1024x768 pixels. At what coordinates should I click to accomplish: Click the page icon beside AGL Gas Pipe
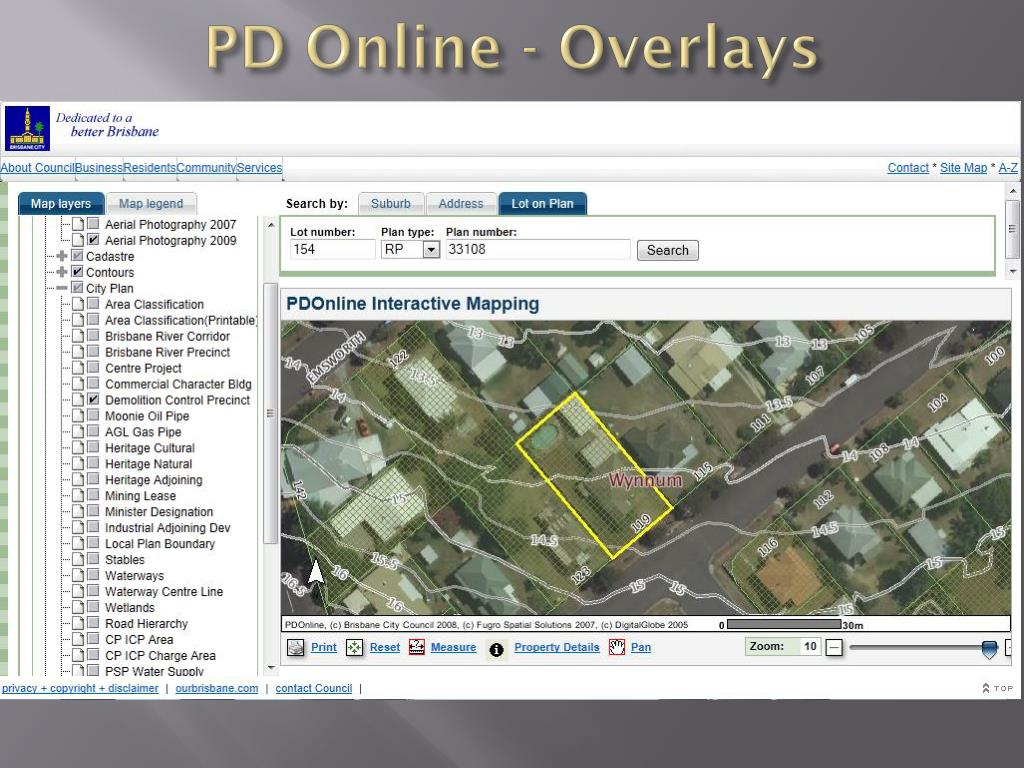pyautogui.click(x=78, y=432)
